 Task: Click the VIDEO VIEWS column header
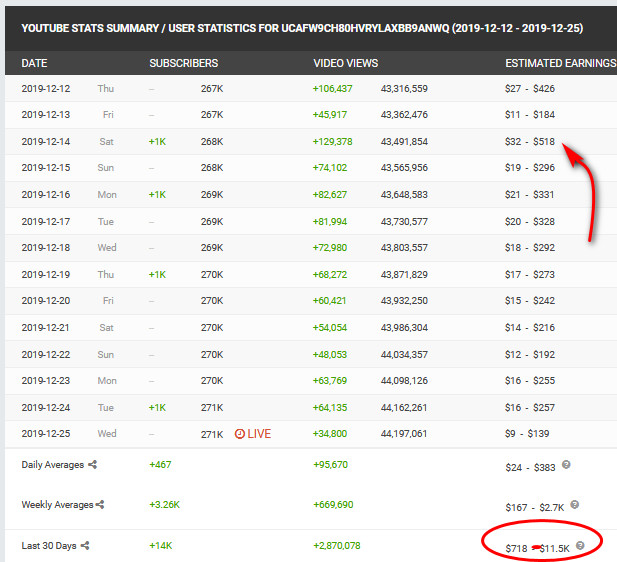point(345,63)
